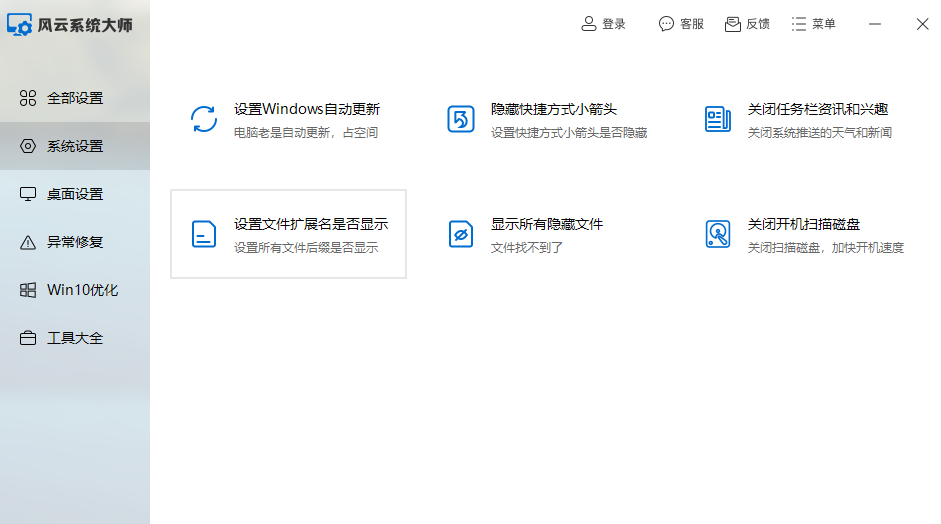Click description 关闭系统推送的天气和新闻
The image size is (941, 524).
click(820, 133)
